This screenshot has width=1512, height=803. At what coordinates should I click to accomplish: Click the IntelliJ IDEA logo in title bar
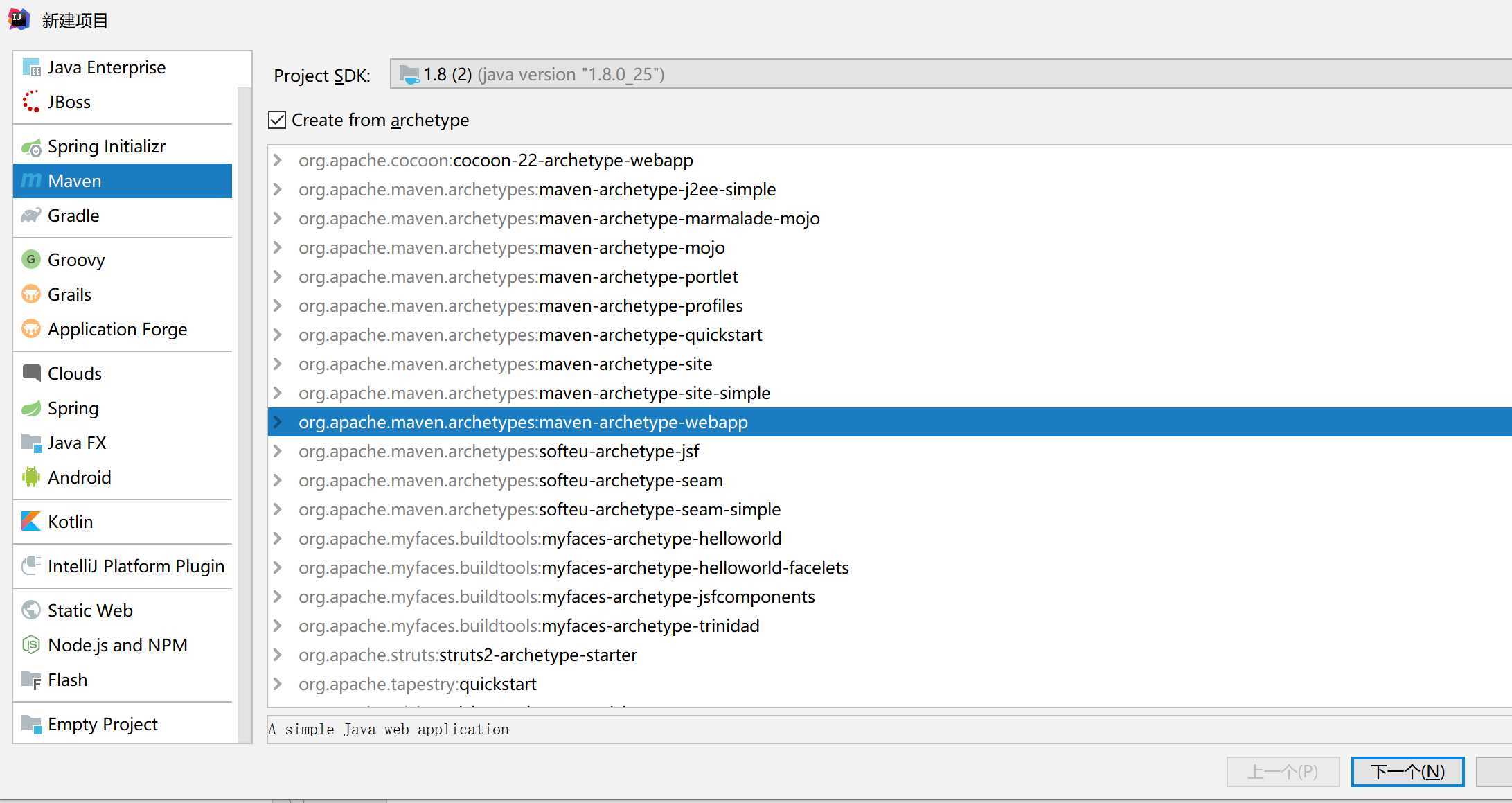[x=19, y=19]
